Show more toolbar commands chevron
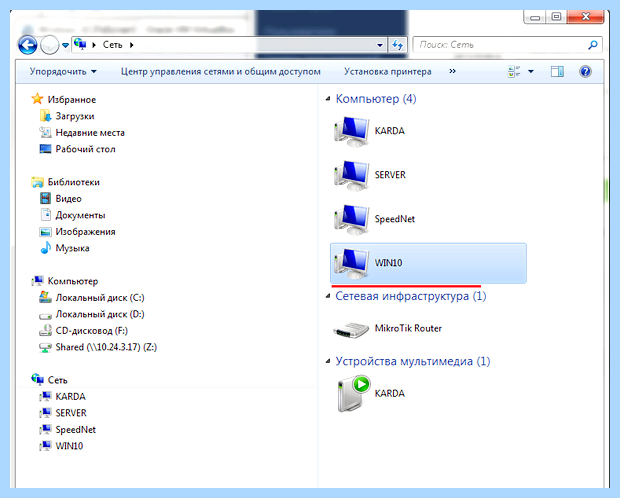 [x=452, y=71]
